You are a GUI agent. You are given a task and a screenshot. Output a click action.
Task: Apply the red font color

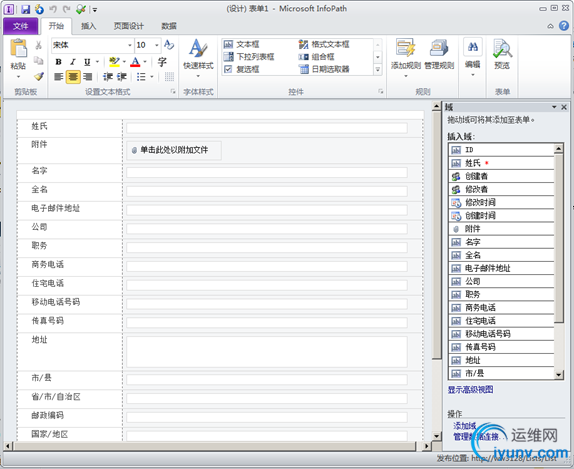click(135, 62)
